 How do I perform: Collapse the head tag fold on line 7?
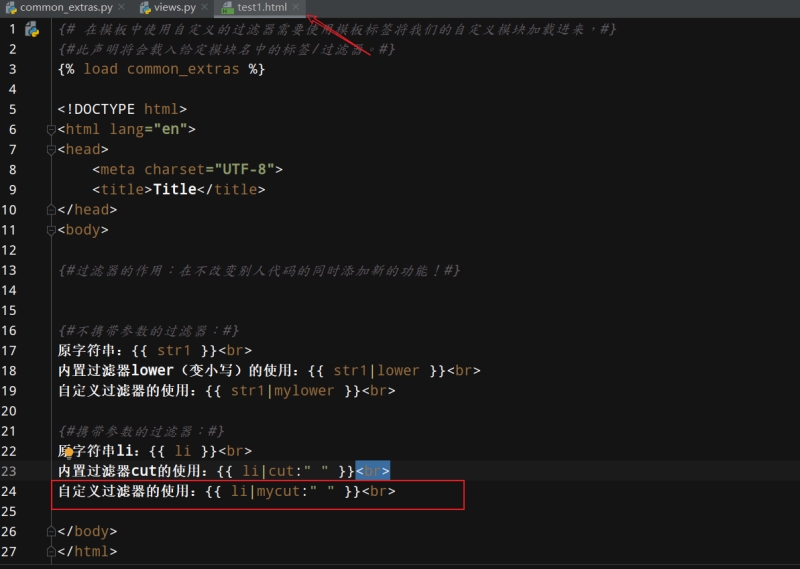pos(51,150)
